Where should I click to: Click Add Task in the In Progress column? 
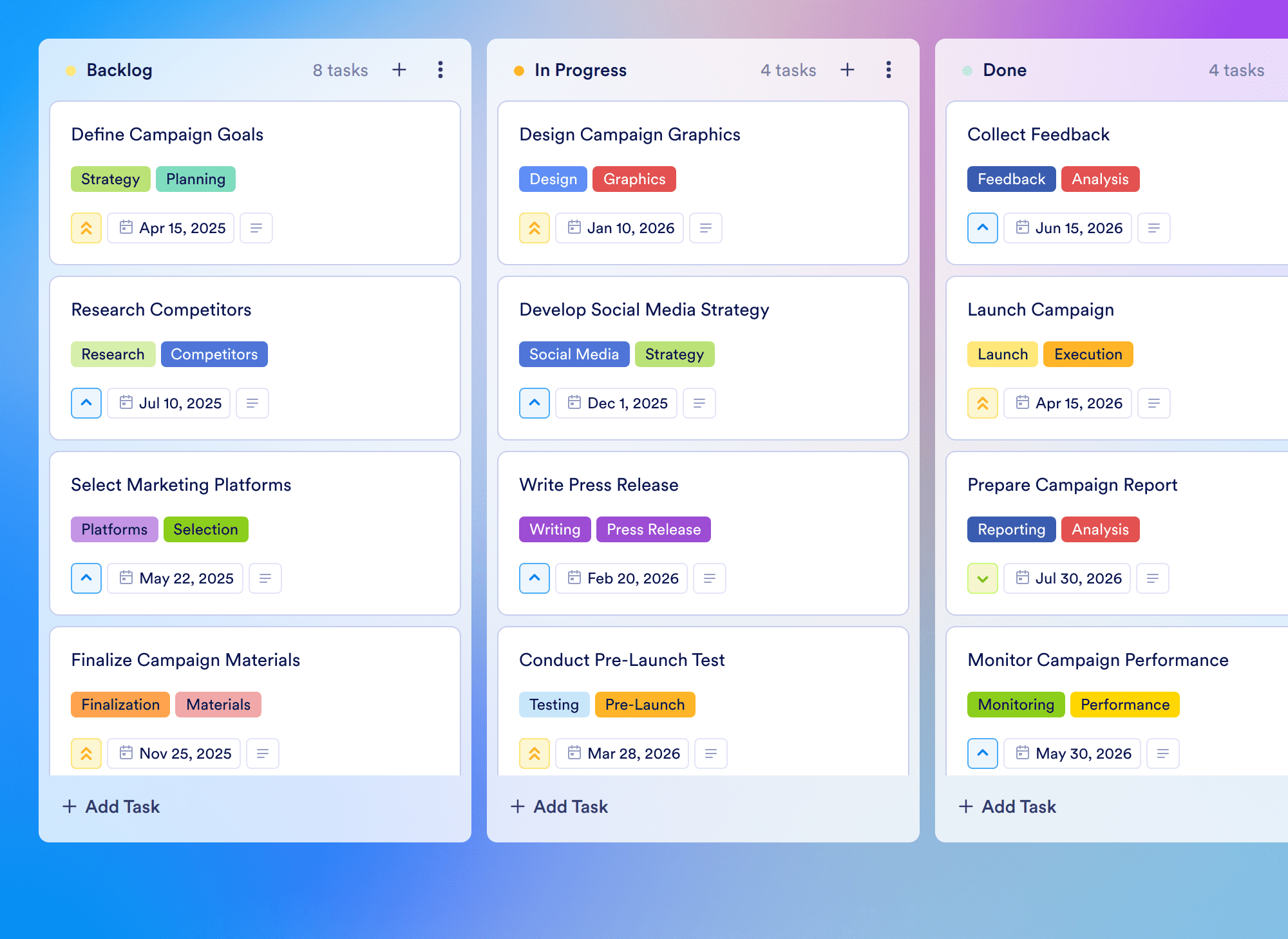pos(560,806)
